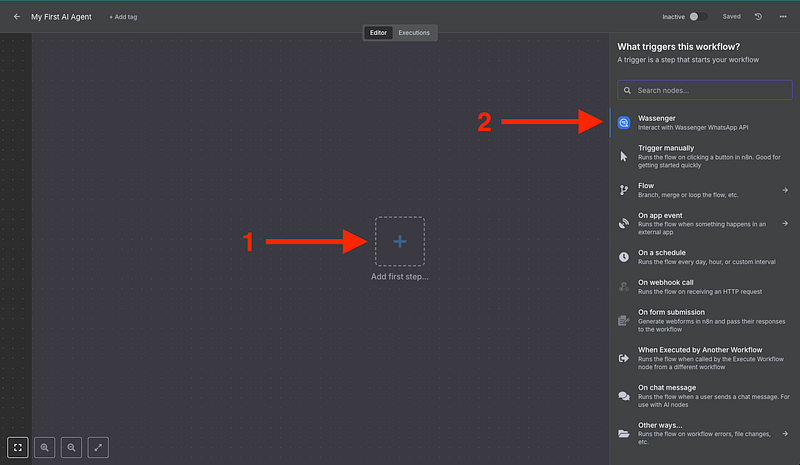Expand the Flow category arrow
Viewport: 800px width, 465px height.
785,190
